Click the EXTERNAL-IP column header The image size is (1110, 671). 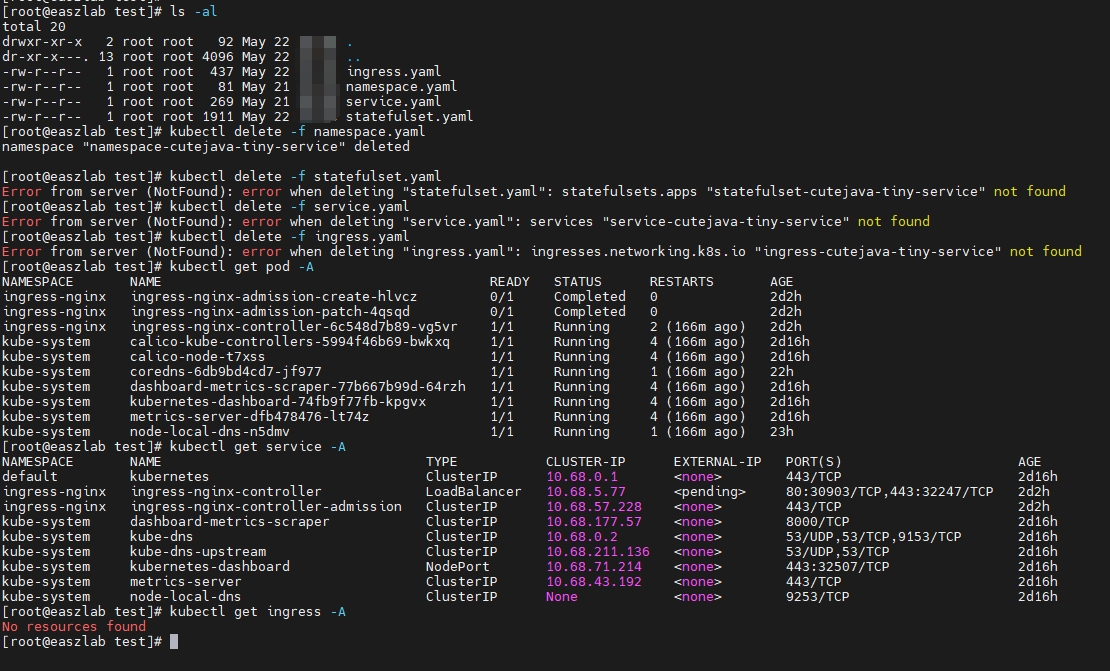(x=717, y=461)
